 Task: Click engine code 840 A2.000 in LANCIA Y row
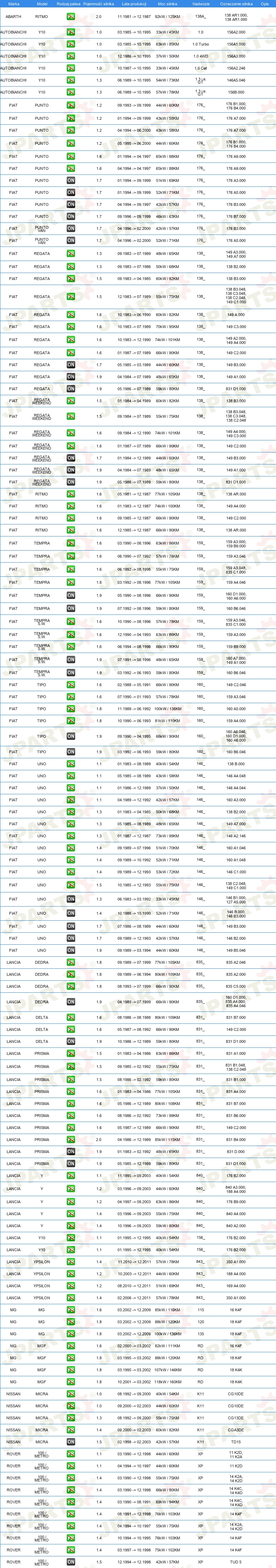(236, 1226)
